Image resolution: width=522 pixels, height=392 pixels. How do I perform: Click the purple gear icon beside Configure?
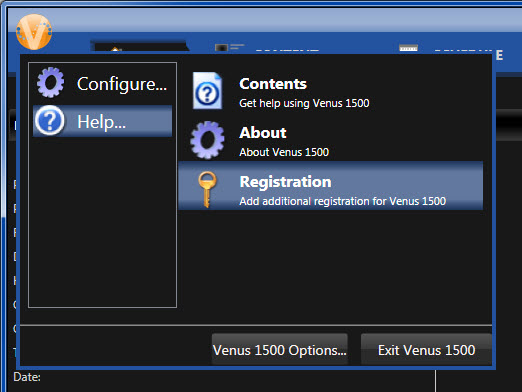pyautogui.click(x=50, y=82)
